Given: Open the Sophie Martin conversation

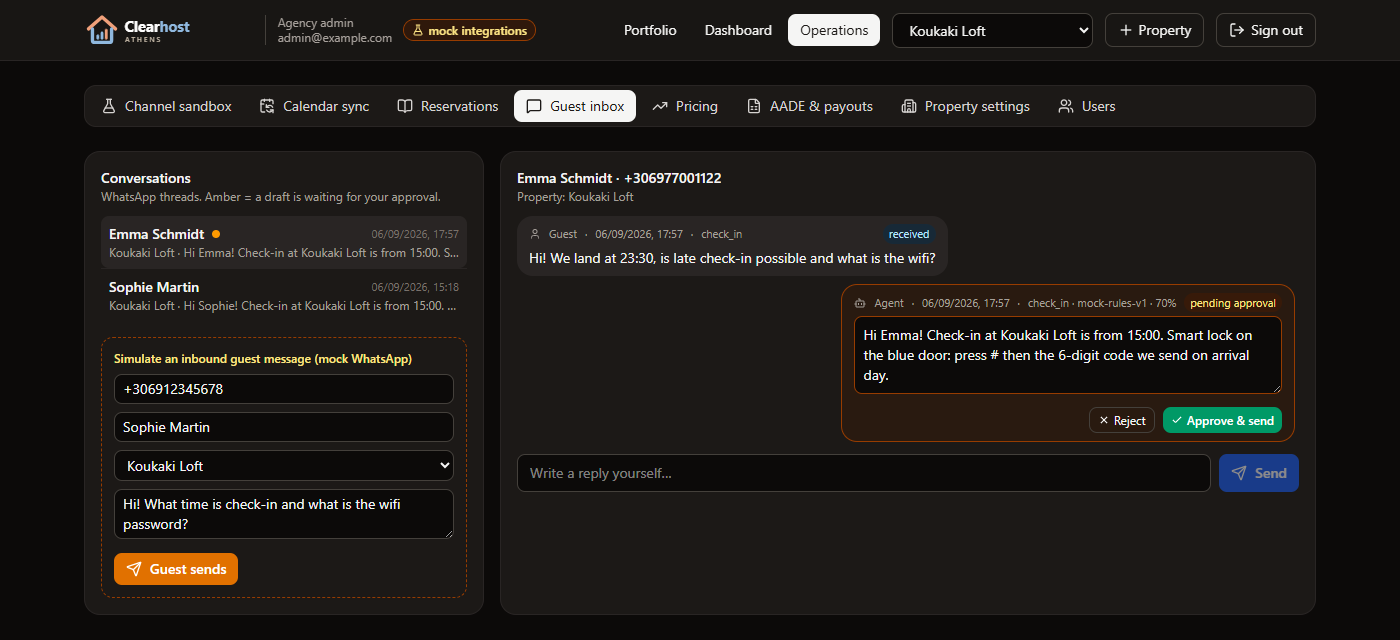Looking at the screenshot, I should point(284,295).
